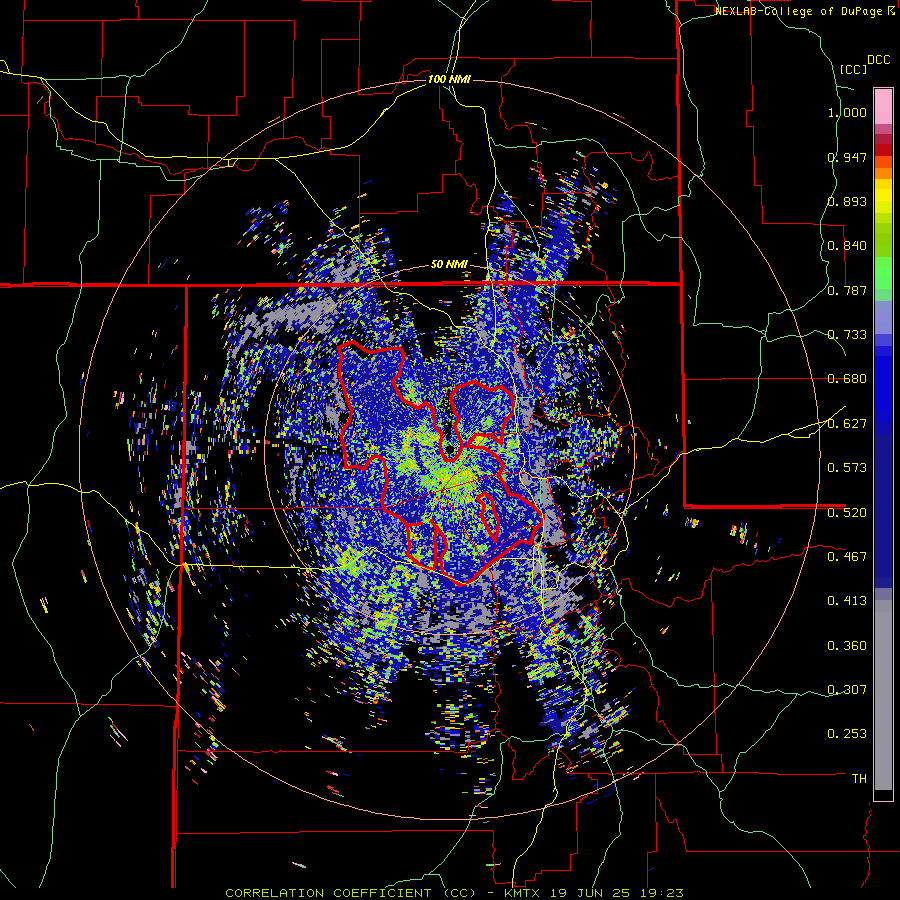Select the 0.840 scale value
The width and height of the screenshot is (900, 900).
847,246
